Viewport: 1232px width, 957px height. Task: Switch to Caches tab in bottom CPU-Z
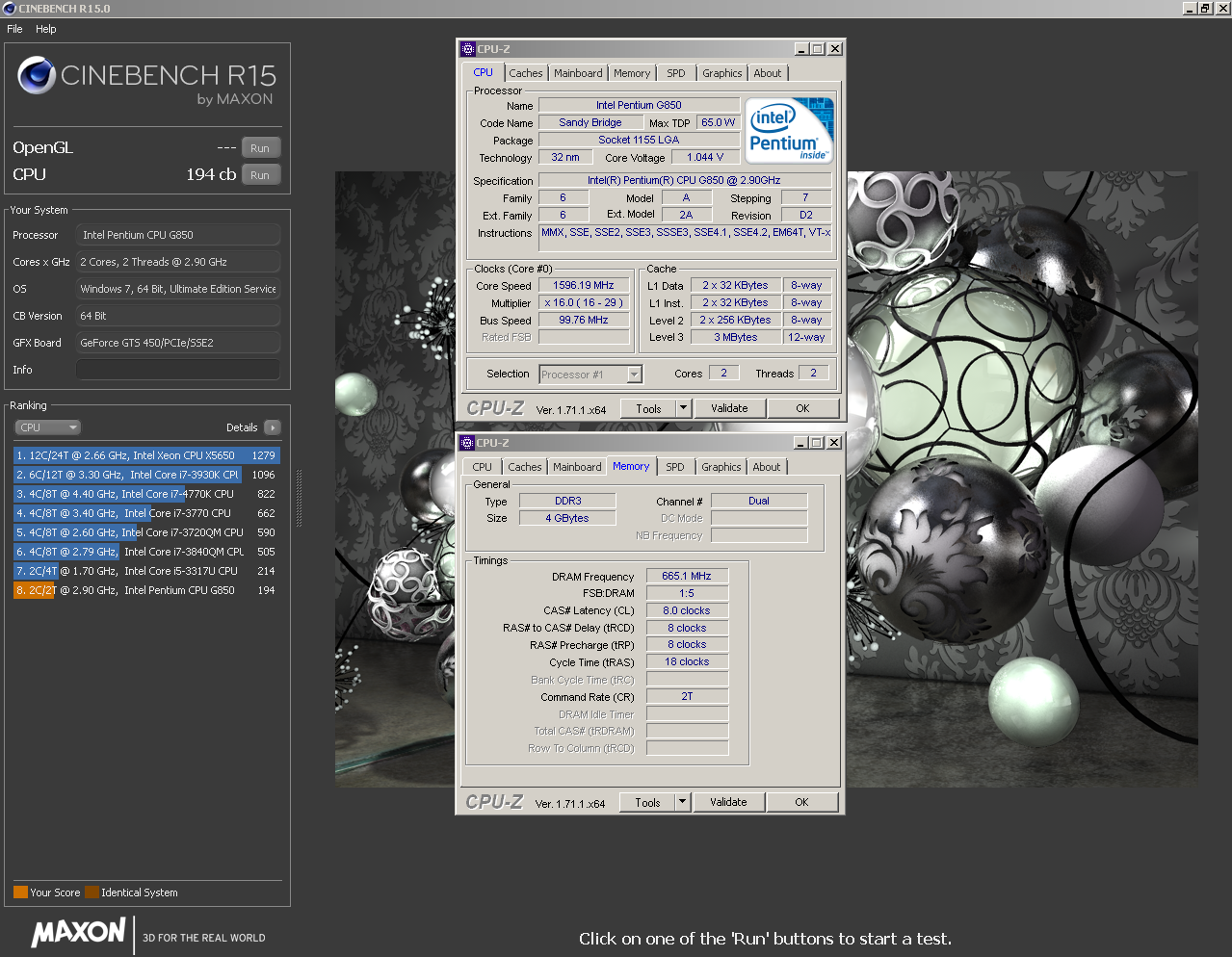point(525,467)
